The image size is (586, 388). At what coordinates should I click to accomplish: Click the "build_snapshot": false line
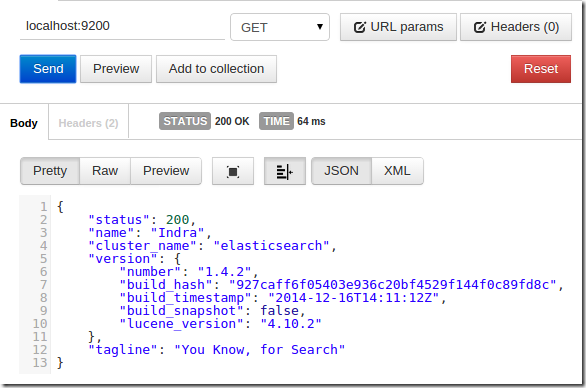coord(212,311)
